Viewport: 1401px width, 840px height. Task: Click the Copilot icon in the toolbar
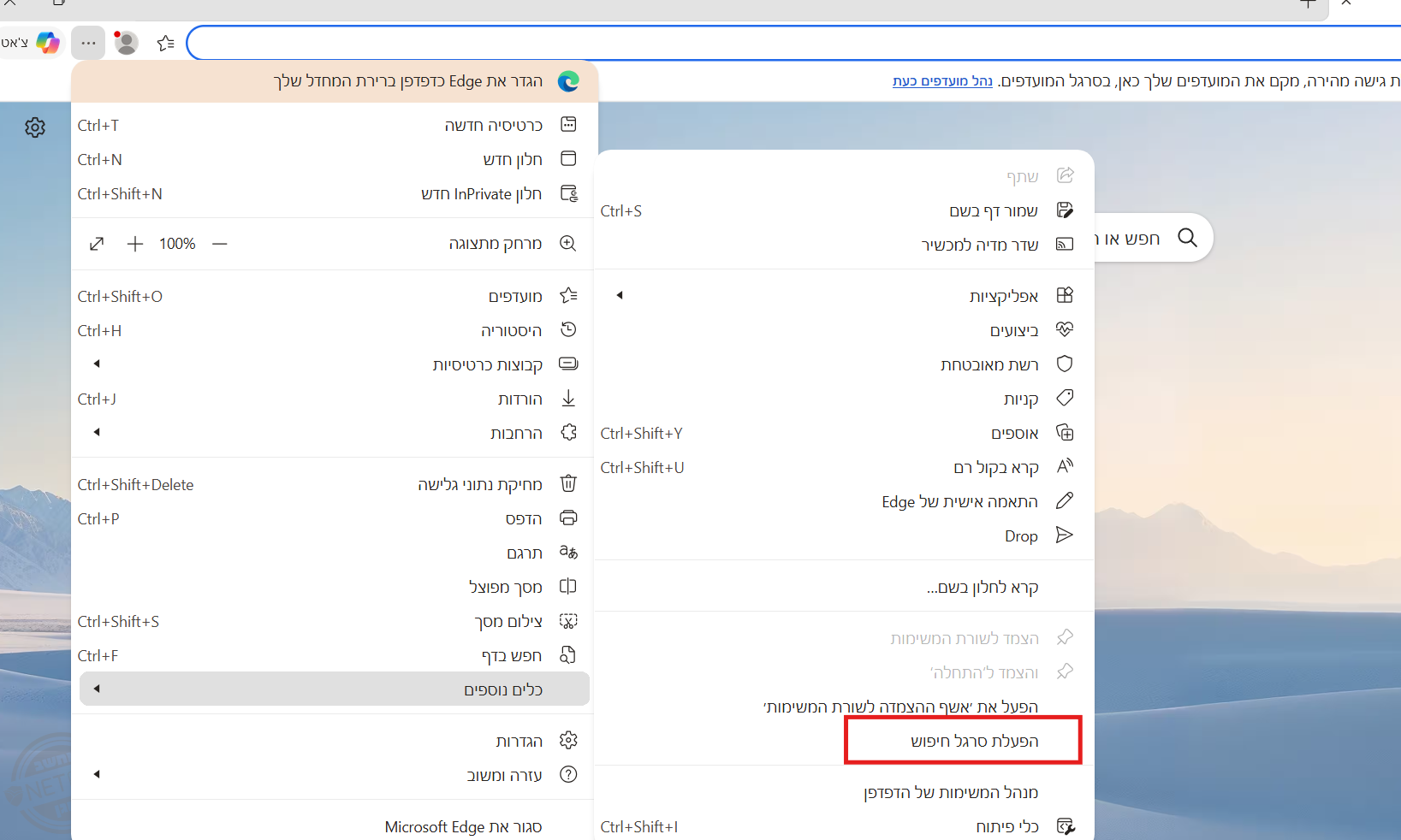pyautogui.click(x=48, y=43)
